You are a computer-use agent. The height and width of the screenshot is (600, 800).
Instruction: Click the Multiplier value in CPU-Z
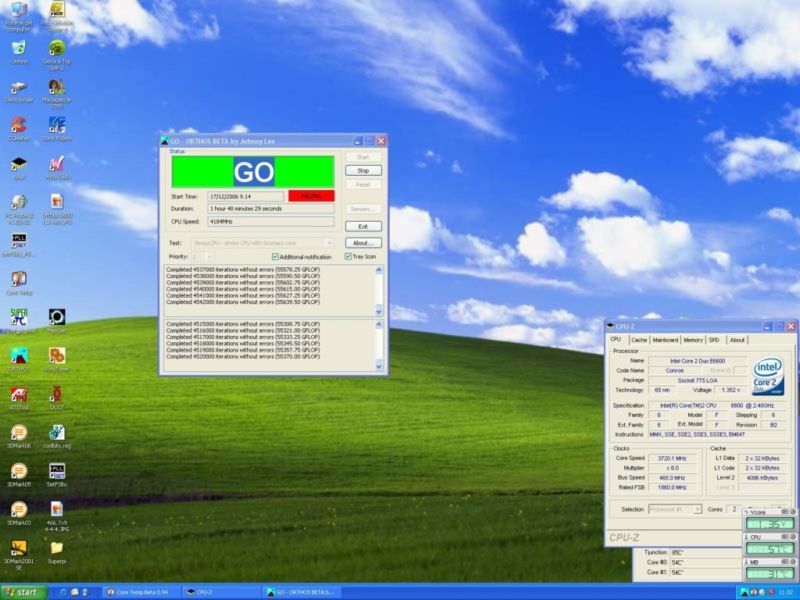672,468
